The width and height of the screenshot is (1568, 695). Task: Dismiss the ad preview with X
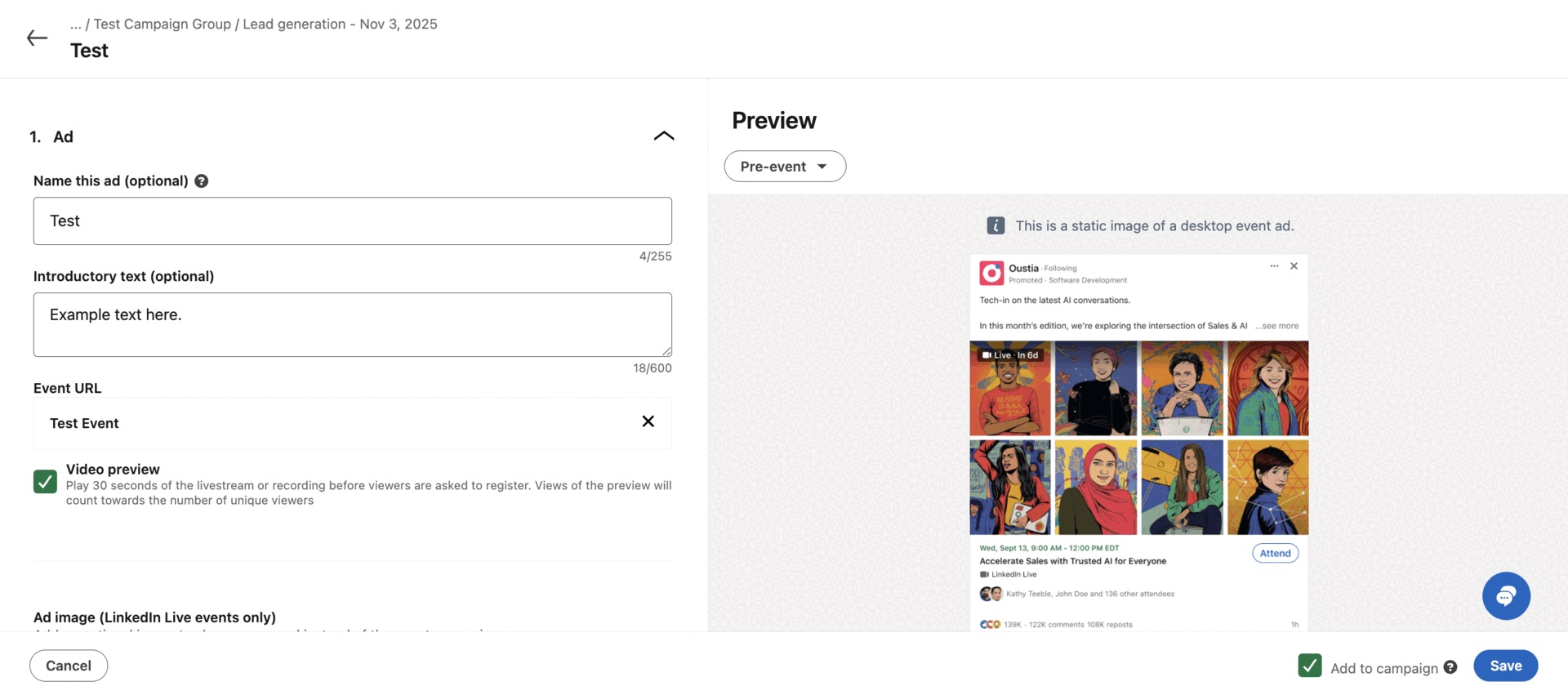1294,266
